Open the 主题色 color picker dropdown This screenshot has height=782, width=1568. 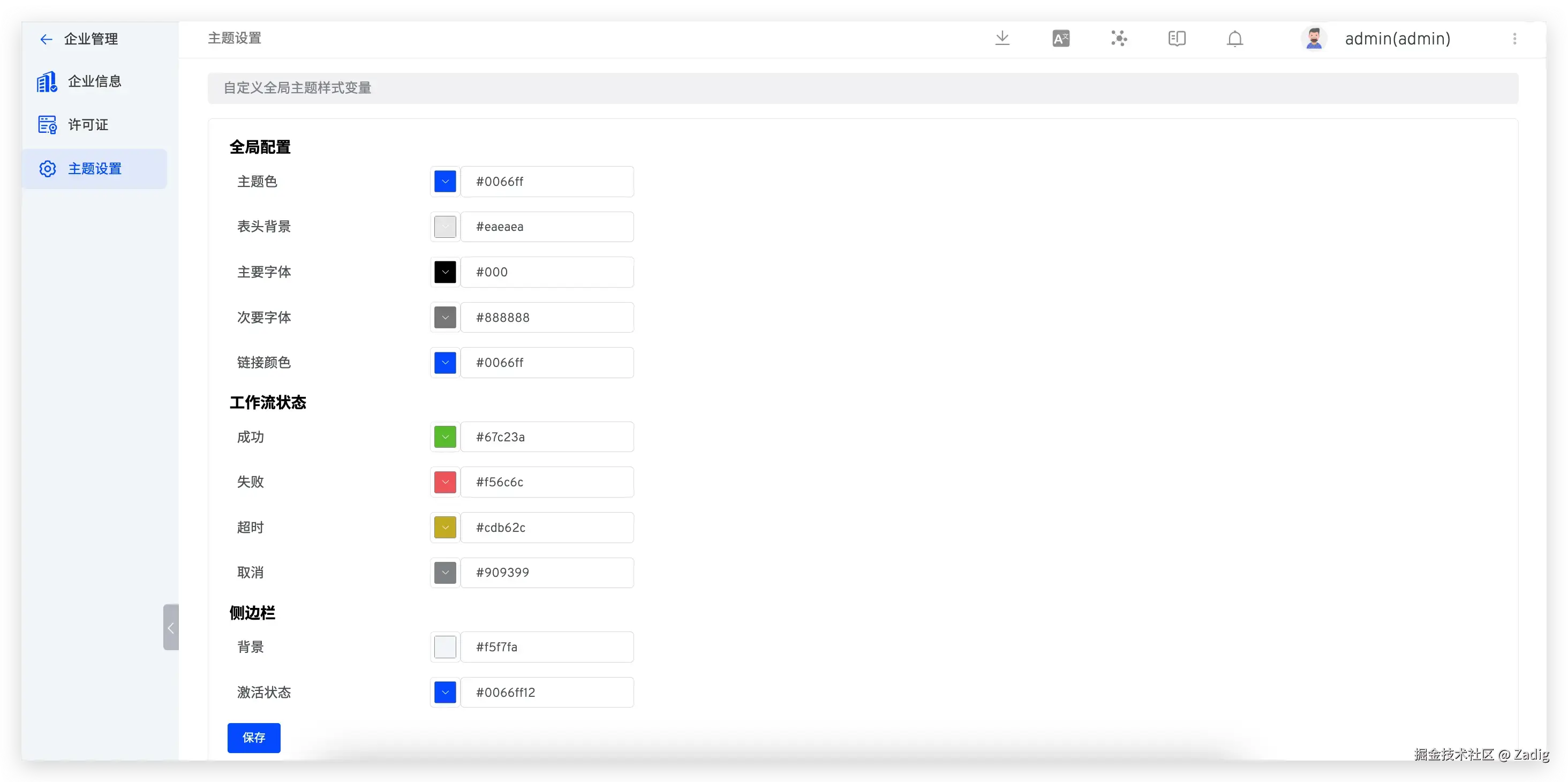tap(445, 182)
